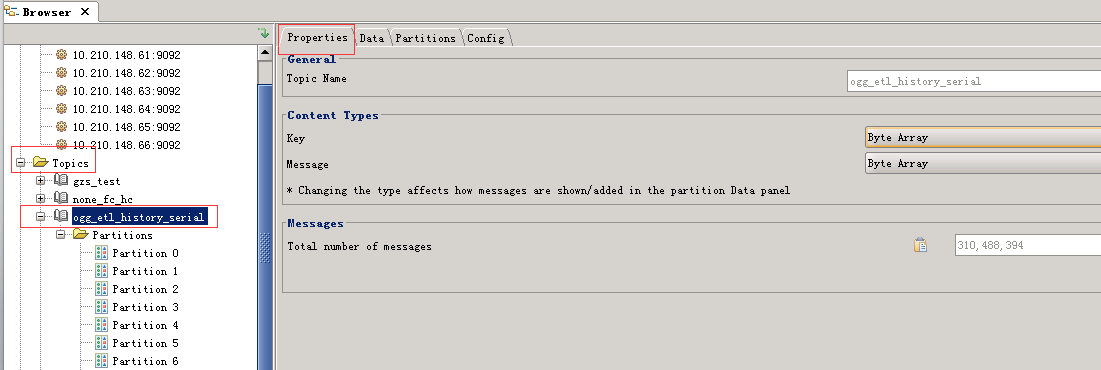Click the green arrow icon above the tree
The height and width of the screenshot is (370, 1101).
click(x=263, y=33)
